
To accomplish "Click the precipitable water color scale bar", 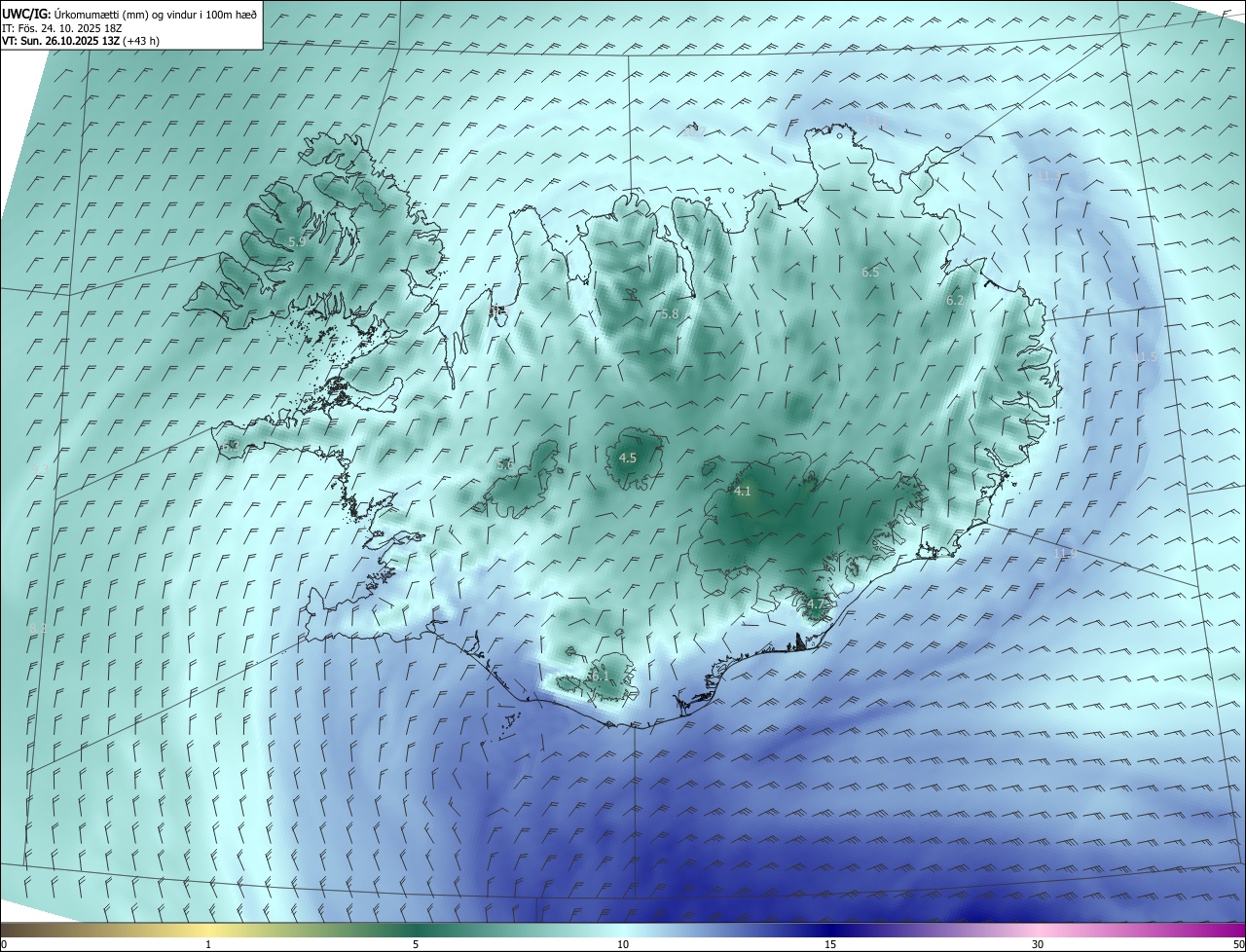I will 623,930.
